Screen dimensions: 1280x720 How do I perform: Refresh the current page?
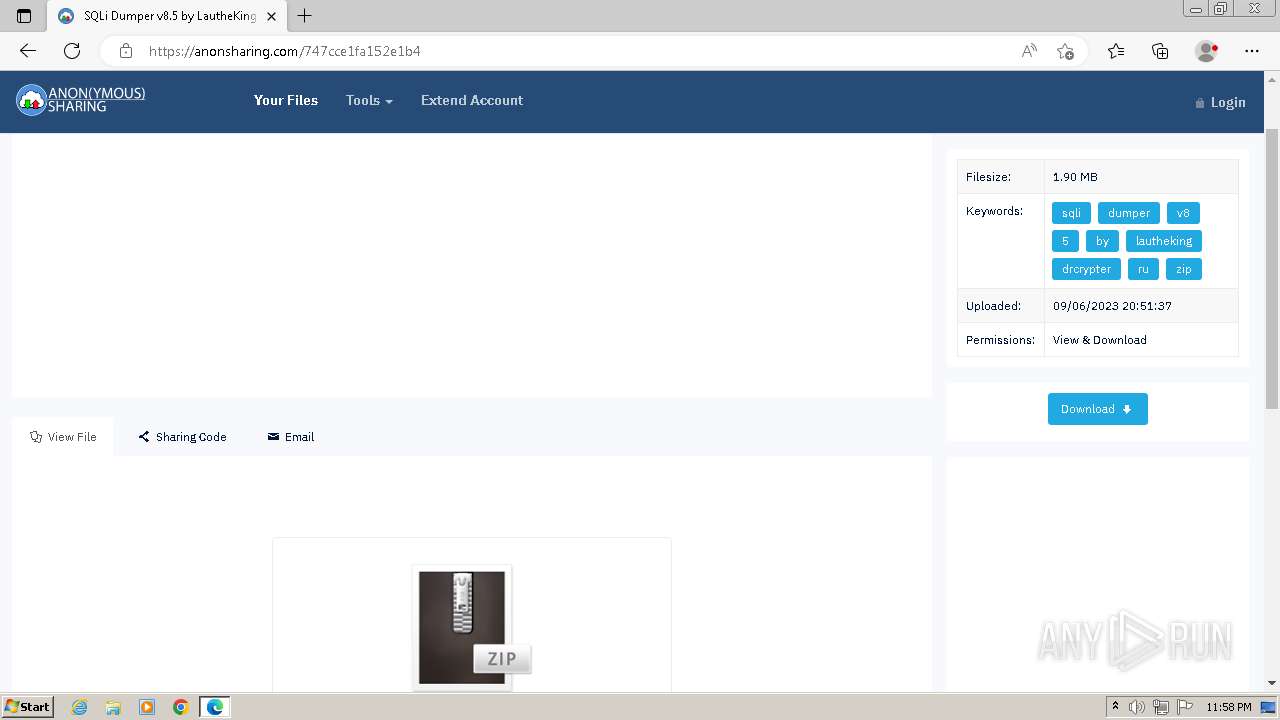(72, 51)
